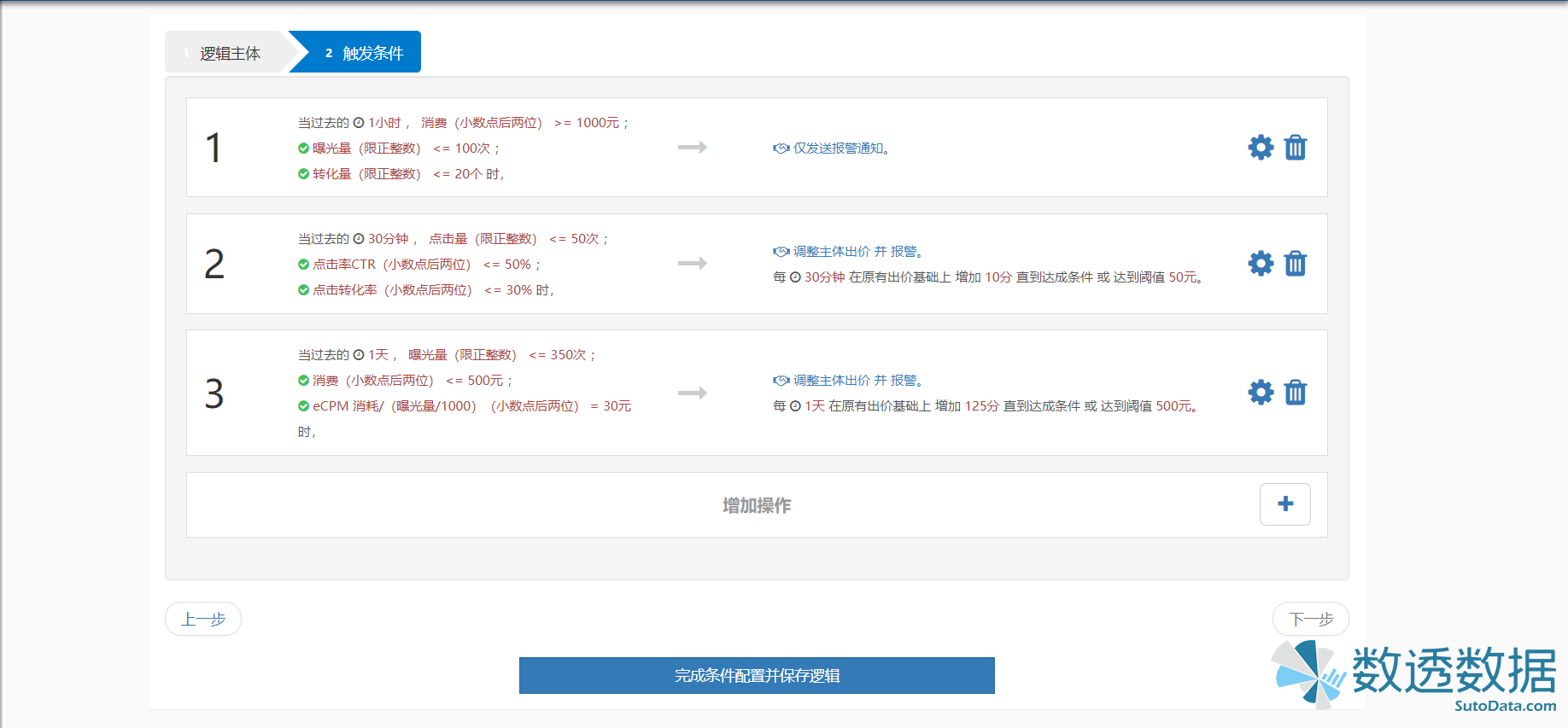Click the 调整主体出价 并 报警 action in rule 3

(857, 381)
